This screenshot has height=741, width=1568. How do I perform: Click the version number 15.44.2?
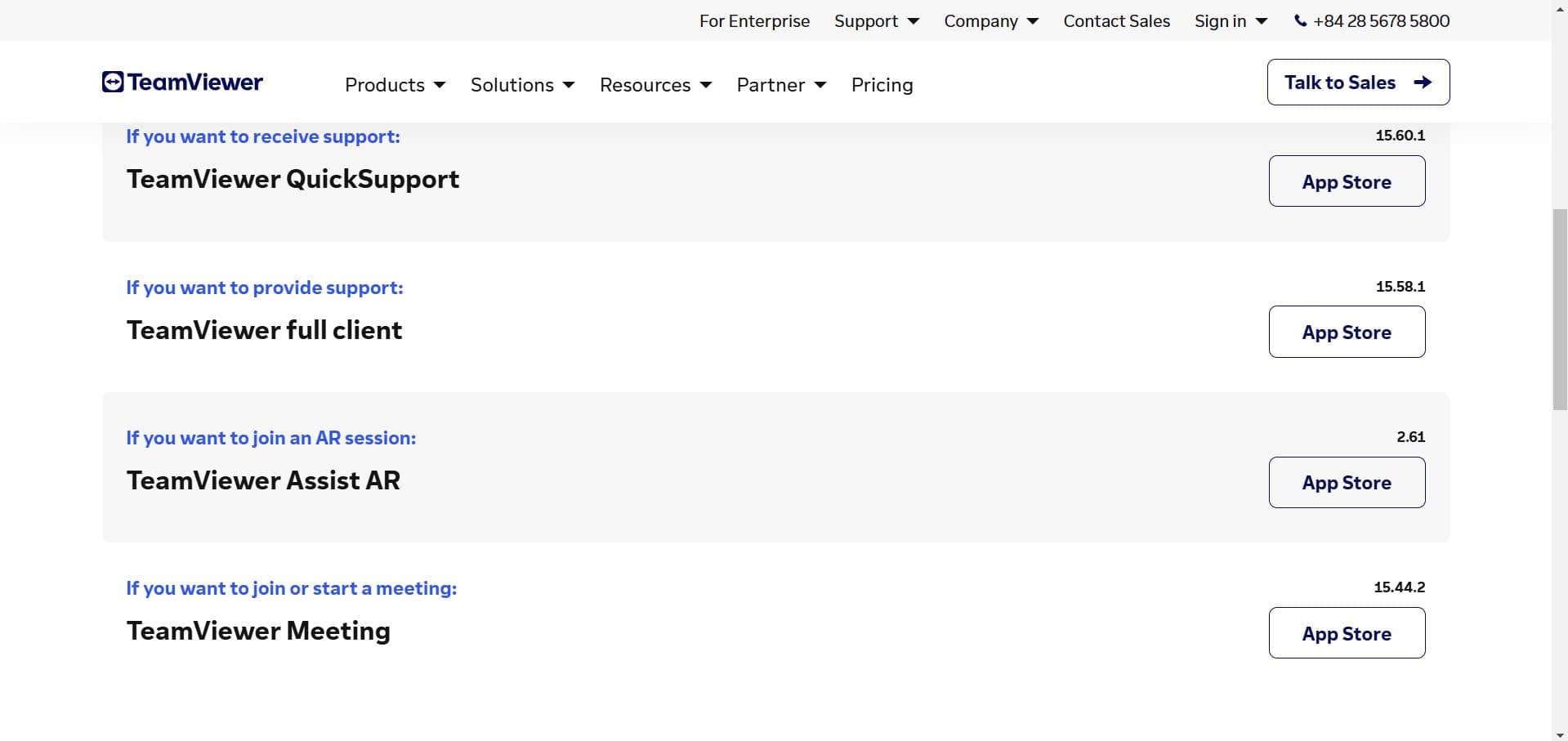point(1399,587)
